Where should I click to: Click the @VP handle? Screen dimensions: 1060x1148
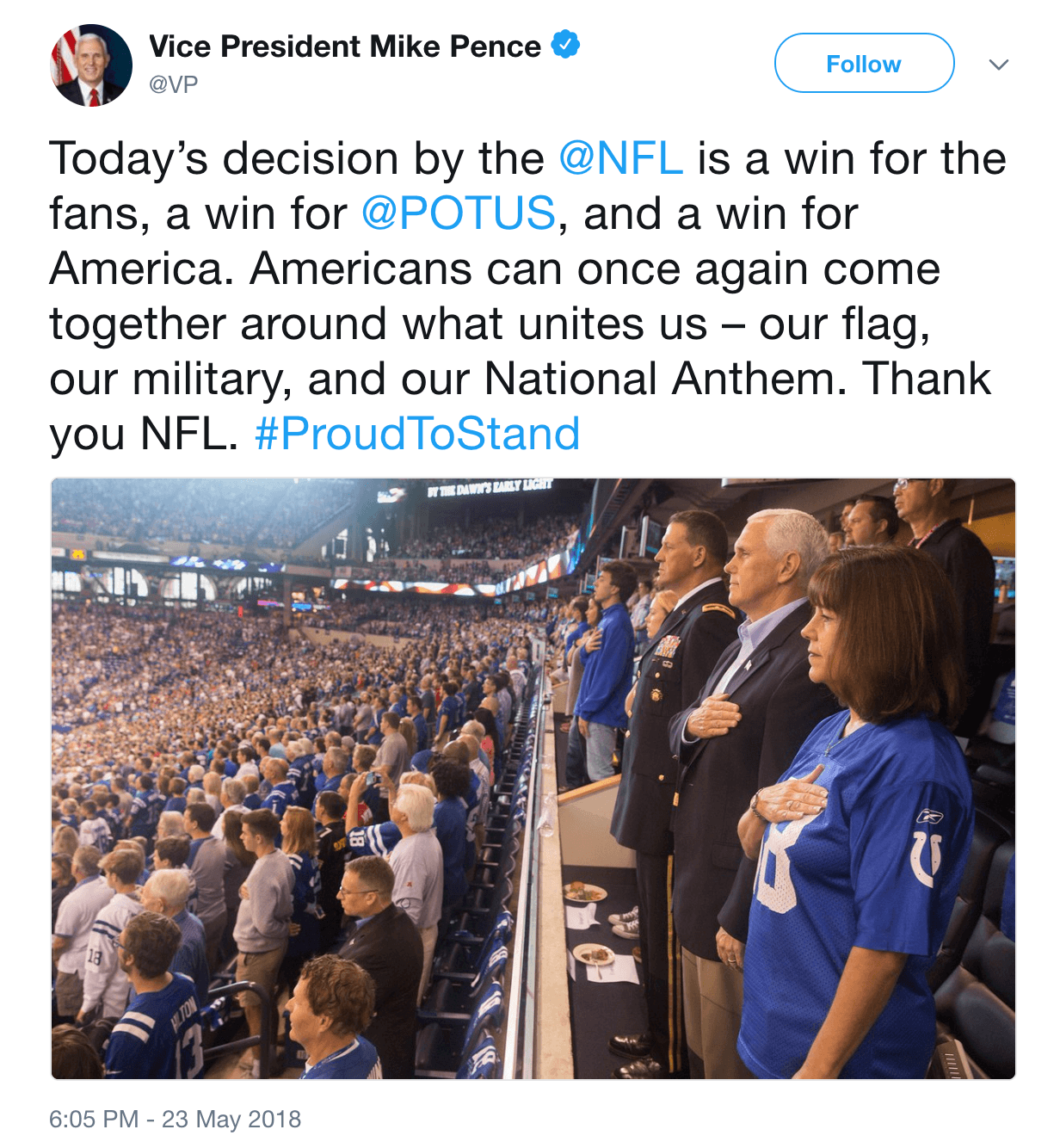[174, 84]
